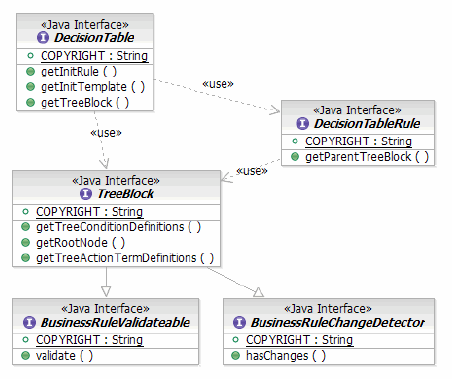452x379 pixels.
Task: Select the BusinessRuleChangeDetector class title
Action: [338, 322]
